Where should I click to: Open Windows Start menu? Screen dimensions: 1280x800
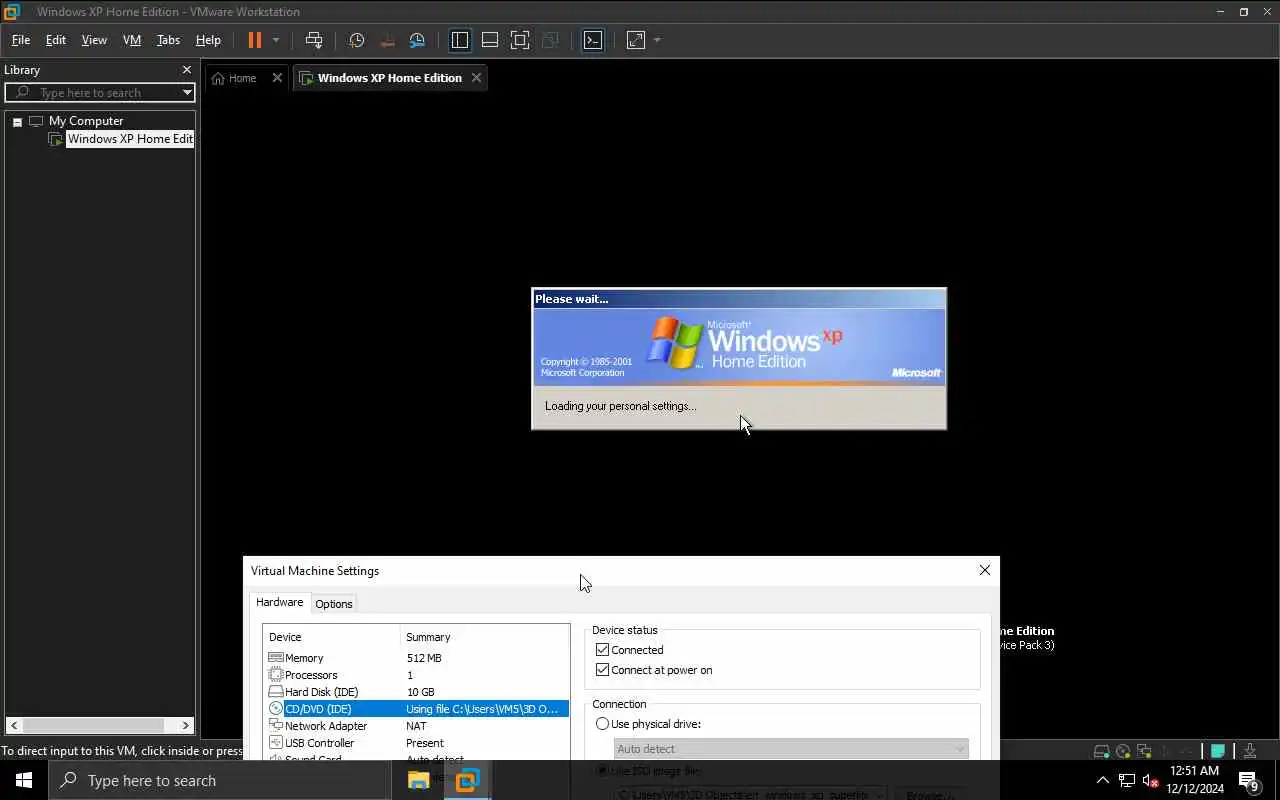click(x=24, y=781)
